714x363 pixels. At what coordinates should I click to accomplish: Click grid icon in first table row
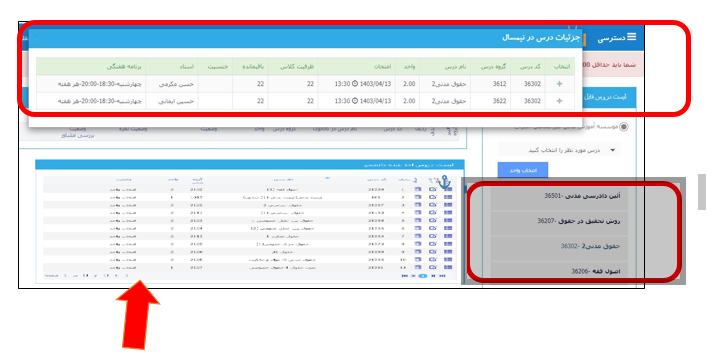click(x=448, y=189)
